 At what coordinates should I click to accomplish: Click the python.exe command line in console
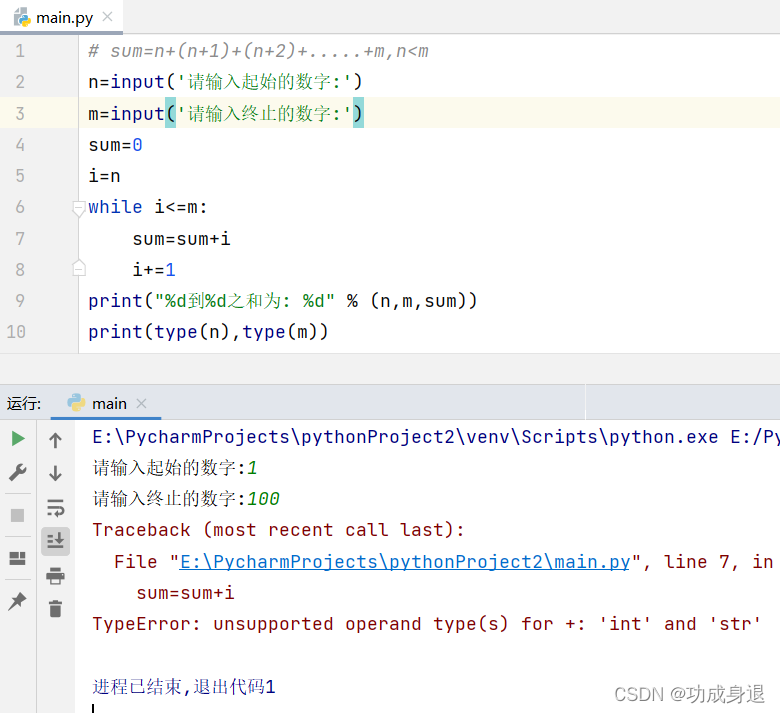436,437
